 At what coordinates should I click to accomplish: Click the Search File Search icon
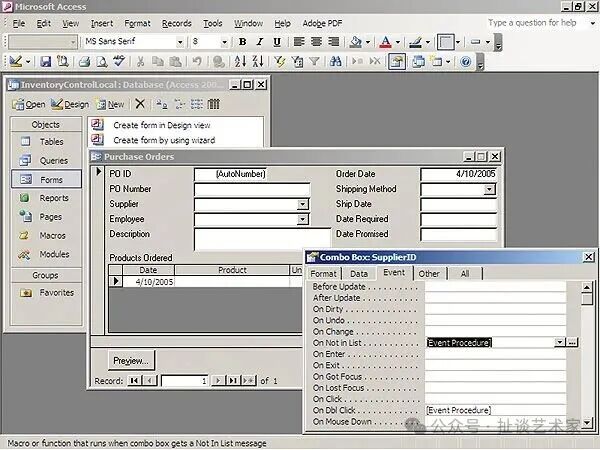[63, 62]
